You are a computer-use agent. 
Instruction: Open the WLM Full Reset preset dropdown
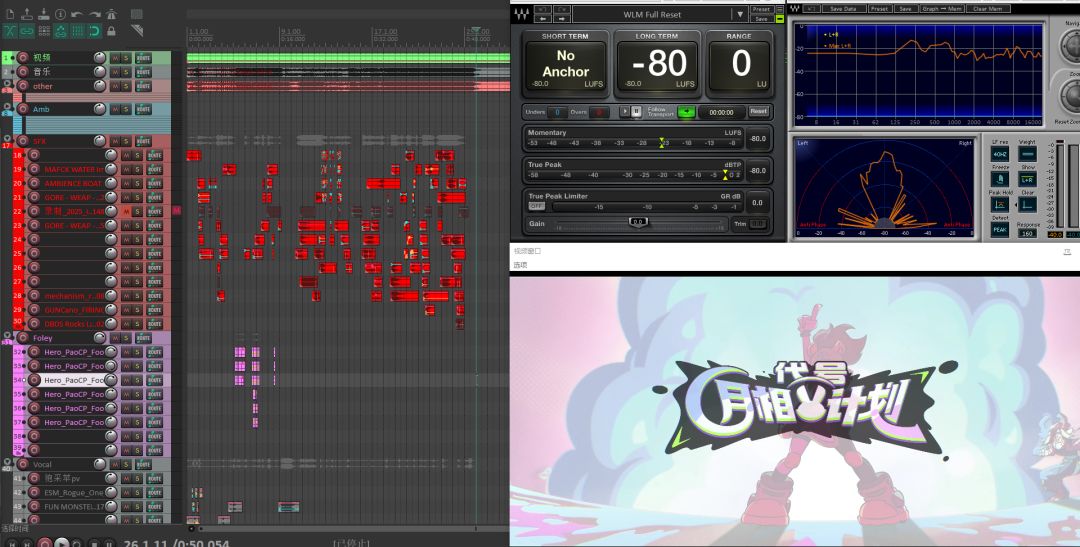coord(740,14)
